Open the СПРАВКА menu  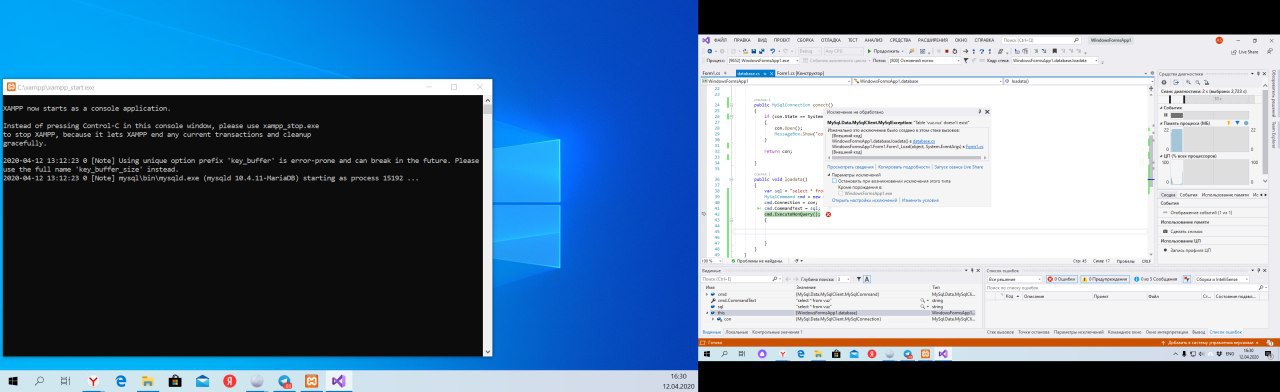coord(984,39)
